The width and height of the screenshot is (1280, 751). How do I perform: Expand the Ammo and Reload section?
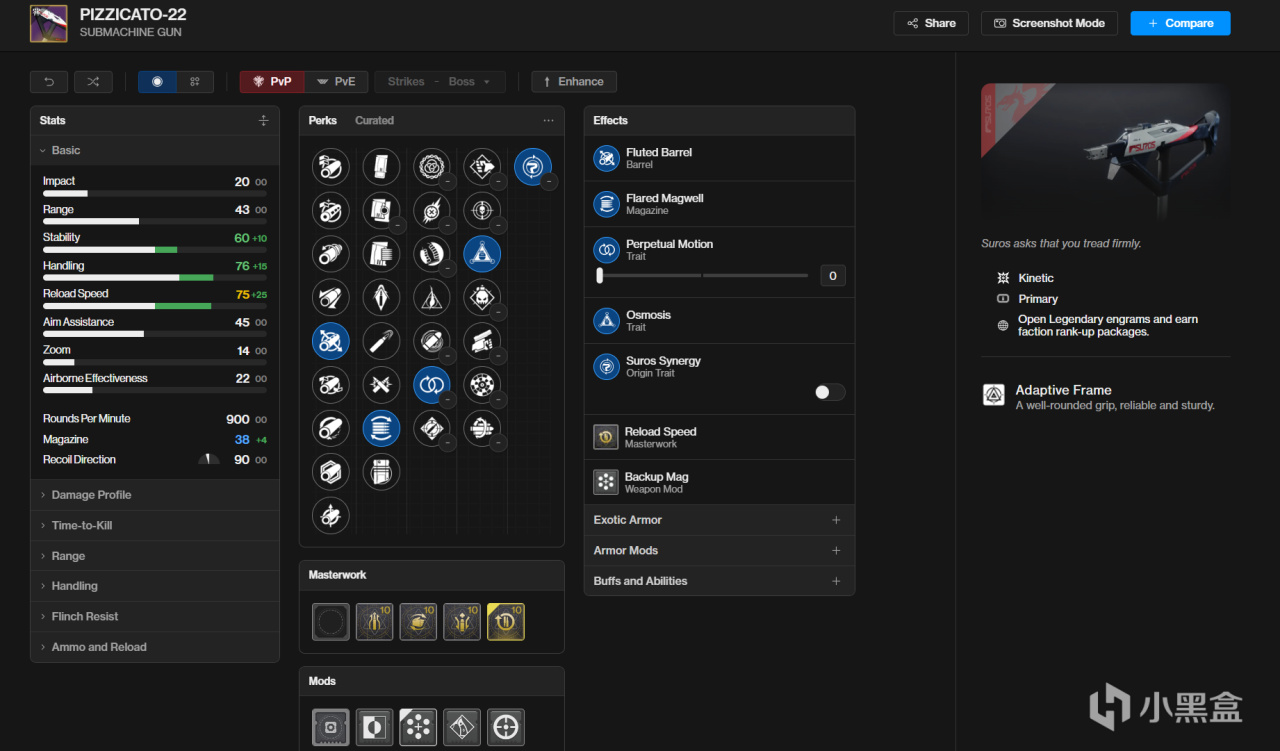point(155,647)
